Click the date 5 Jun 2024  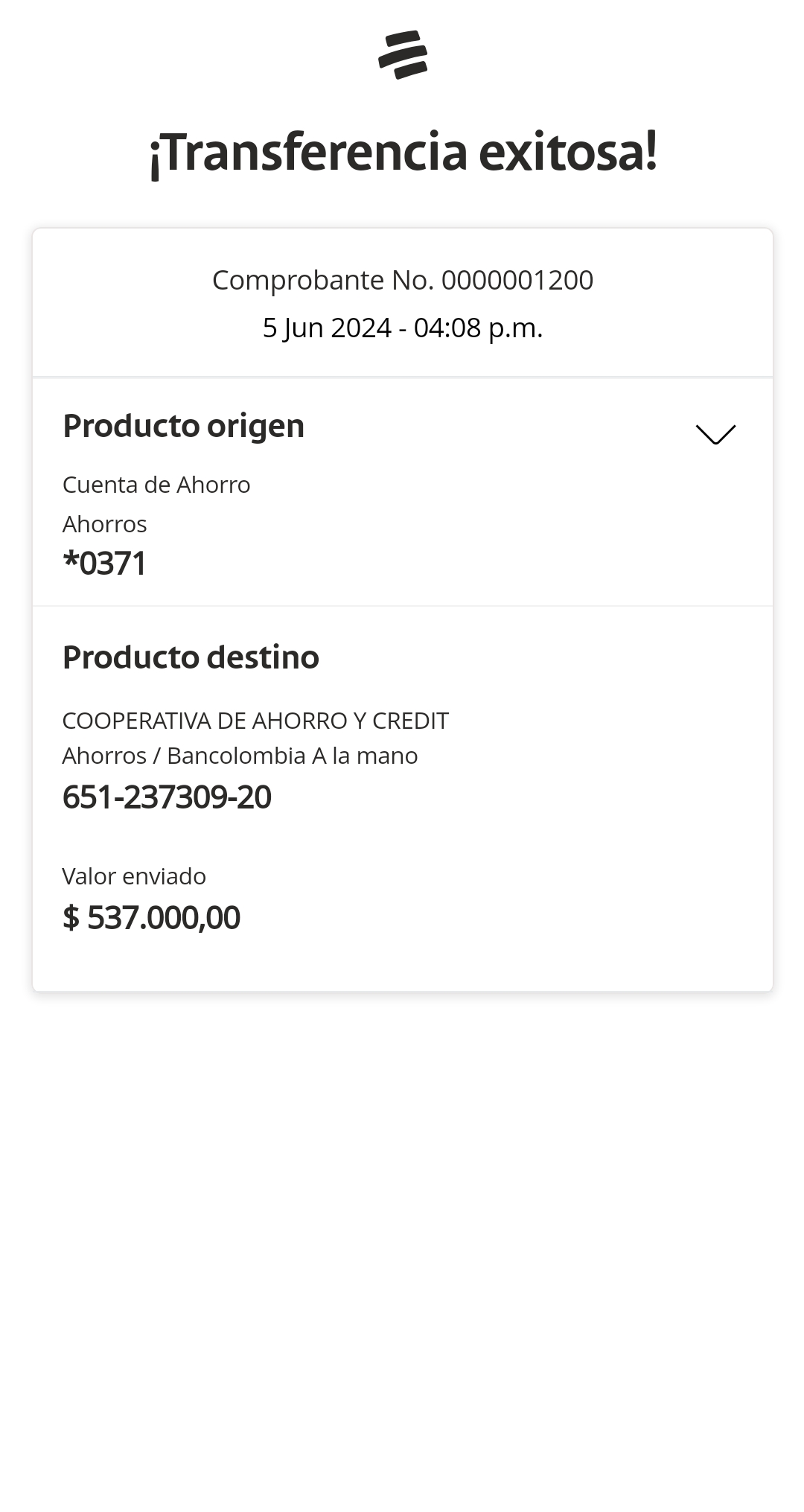[327, 328]
